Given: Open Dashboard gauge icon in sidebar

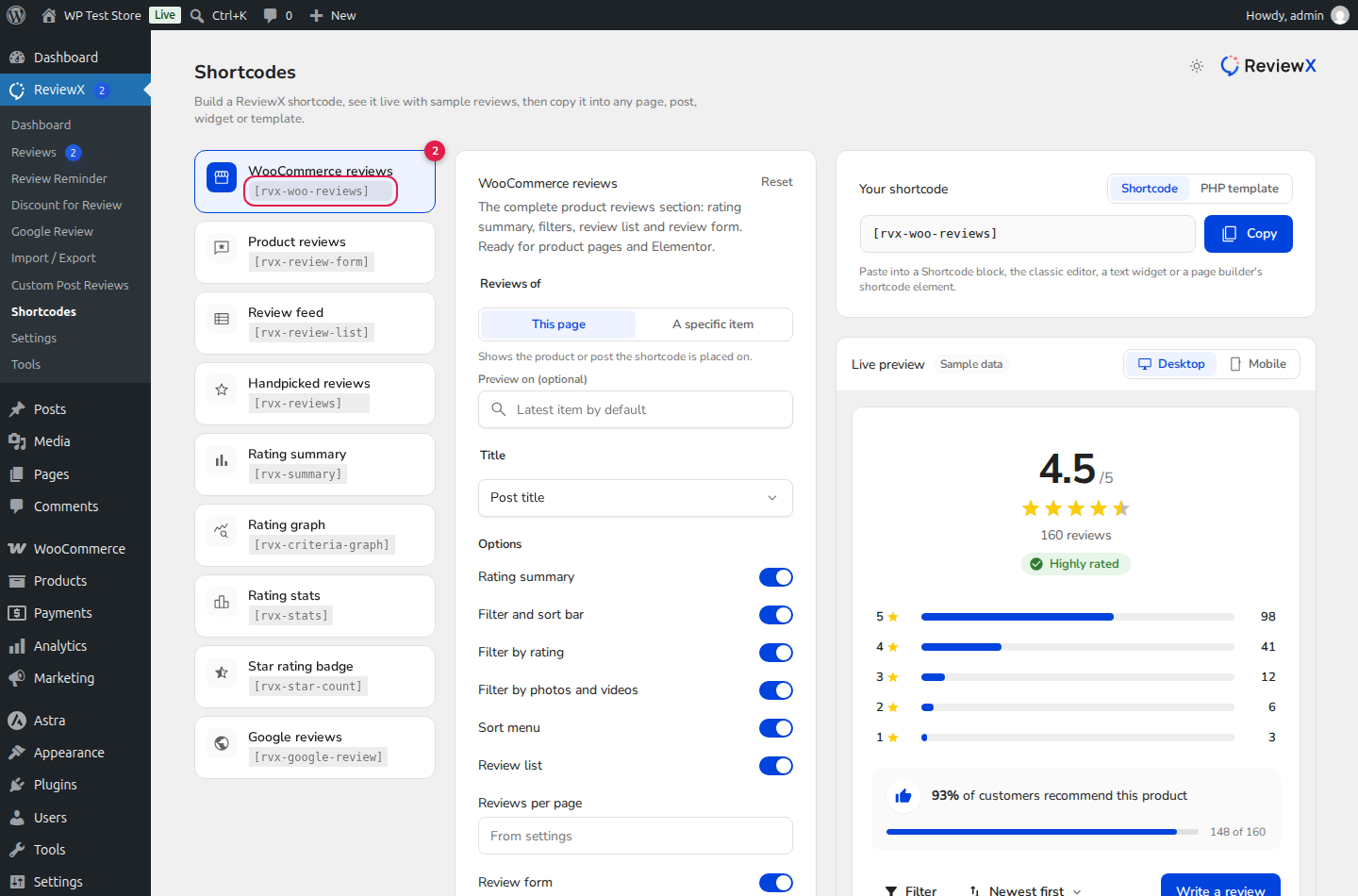Looking at the screenshot, I should (x=17, y=58).
